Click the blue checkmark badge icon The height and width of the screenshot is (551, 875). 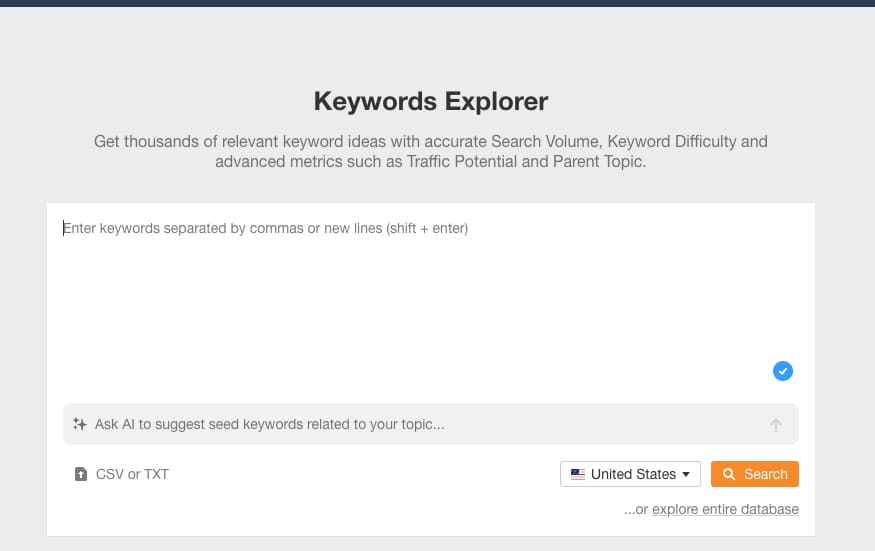(x=782, y=371)
